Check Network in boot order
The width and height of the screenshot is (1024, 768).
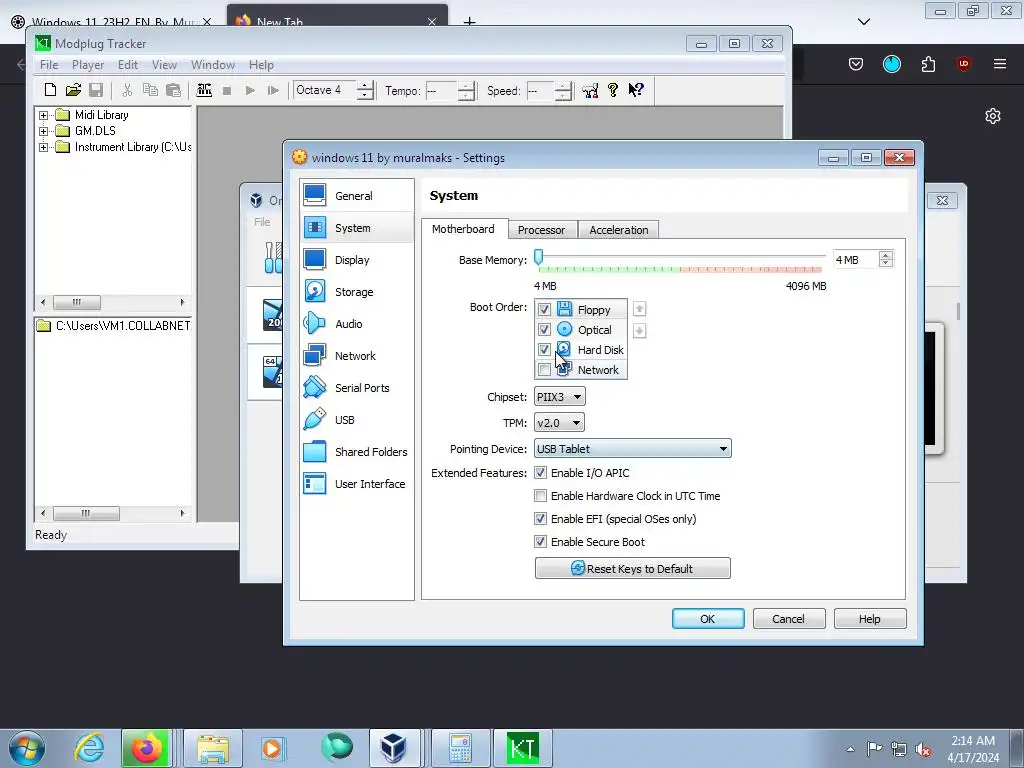(x=544, y=370)
